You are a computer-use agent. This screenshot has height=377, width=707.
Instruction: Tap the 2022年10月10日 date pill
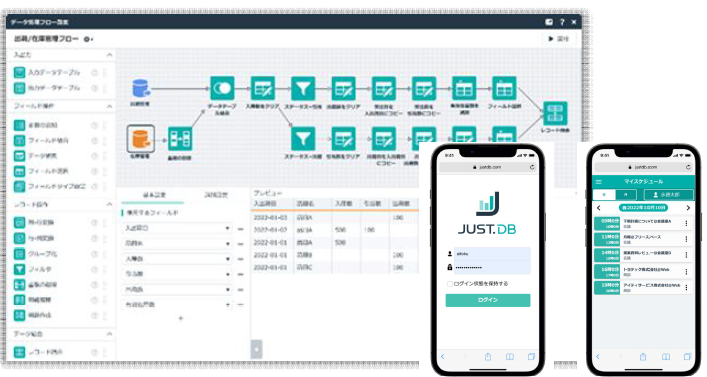(x=643, y=208)
